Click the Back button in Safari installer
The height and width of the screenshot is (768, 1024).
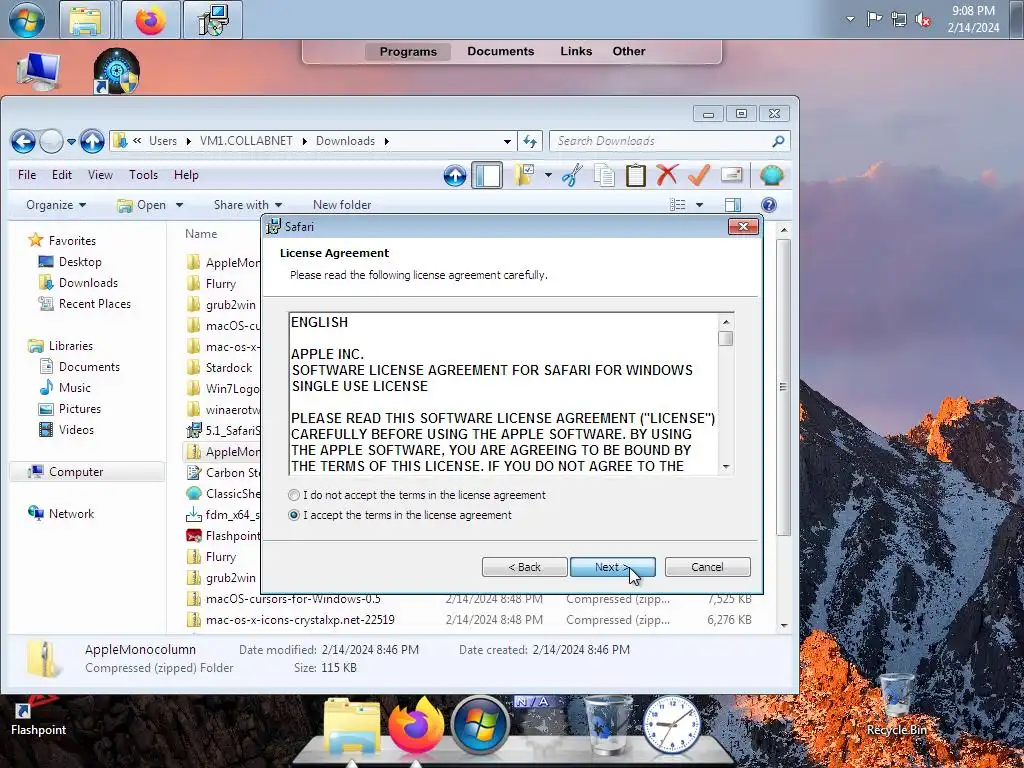coord(524,567)
